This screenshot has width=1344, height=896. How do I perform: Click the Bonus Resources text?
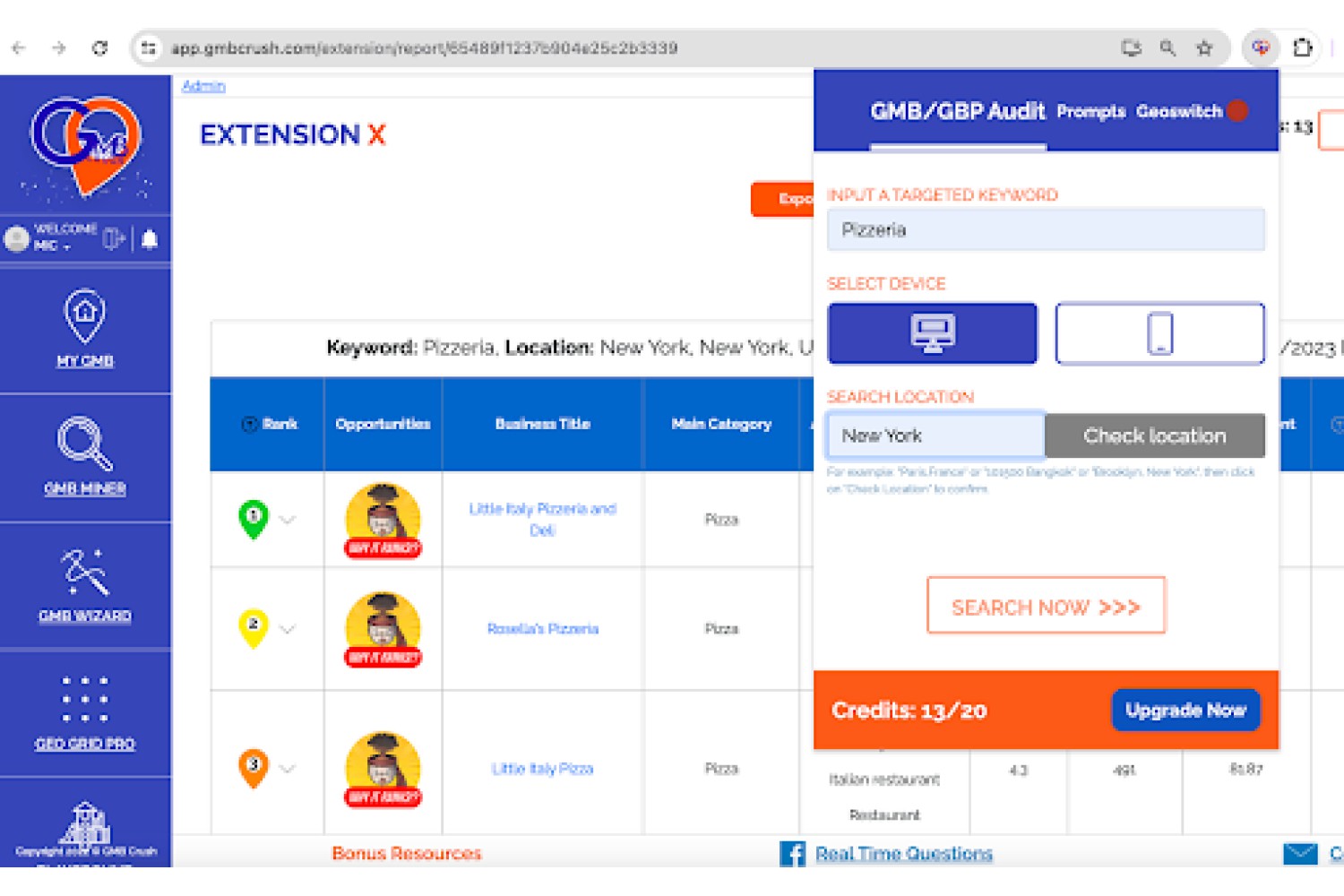407,854
